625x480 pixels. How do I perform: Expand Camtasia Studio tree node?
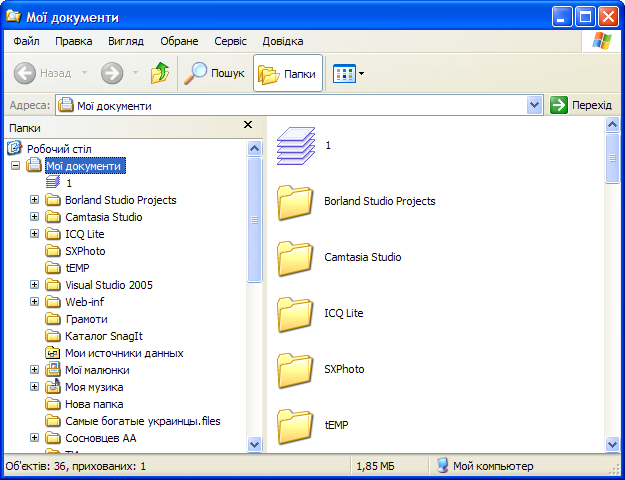coord(35,217)
